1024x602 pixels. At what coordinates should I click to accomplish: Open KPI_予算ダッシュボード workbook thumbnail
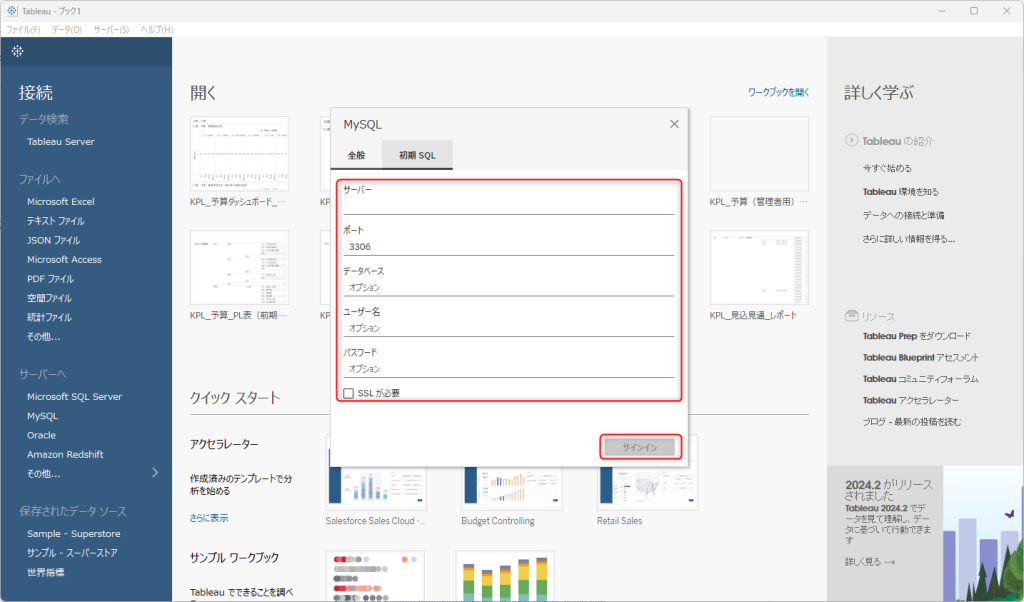click(x=239, y=154)
